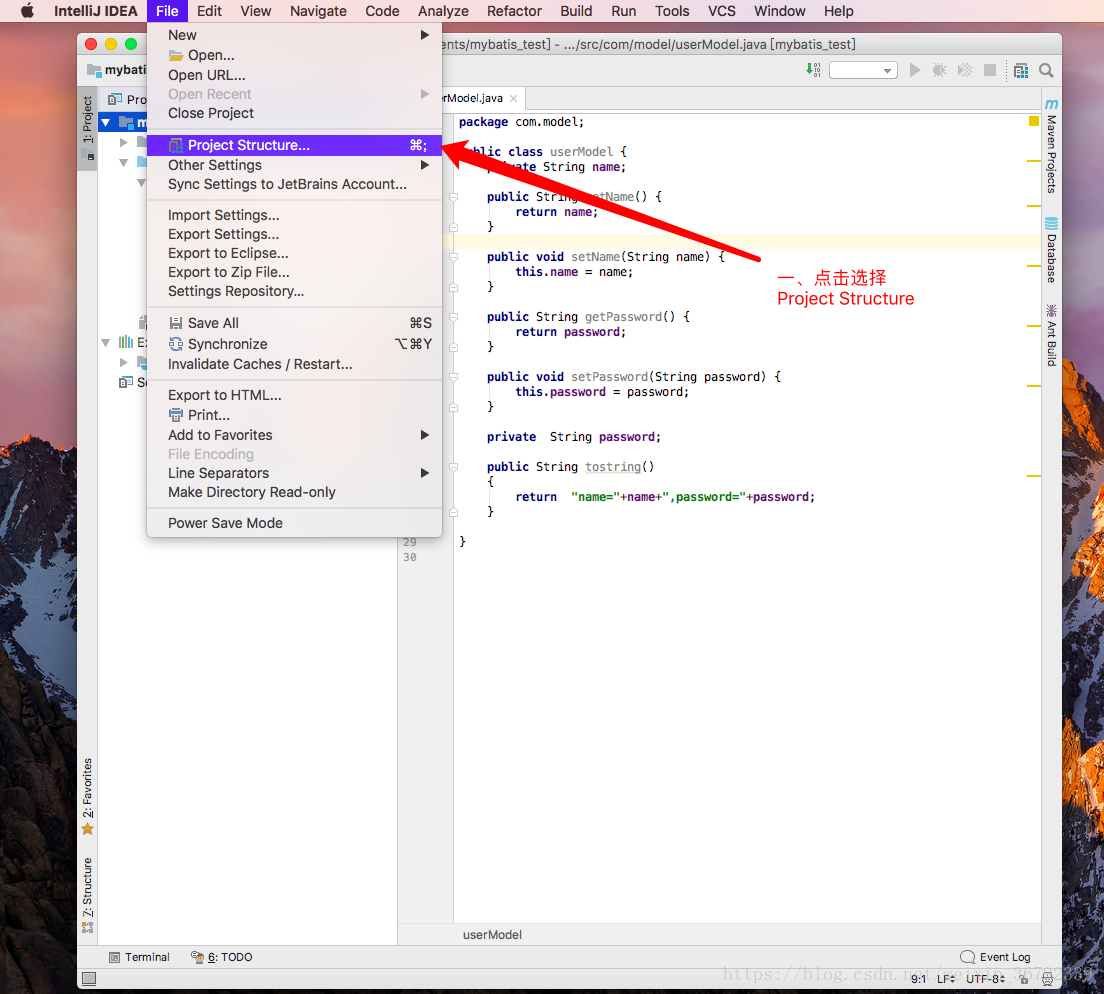Open the Refactor menu in menu bar
The image size is (1104, 994).
[x=514, y=11]
